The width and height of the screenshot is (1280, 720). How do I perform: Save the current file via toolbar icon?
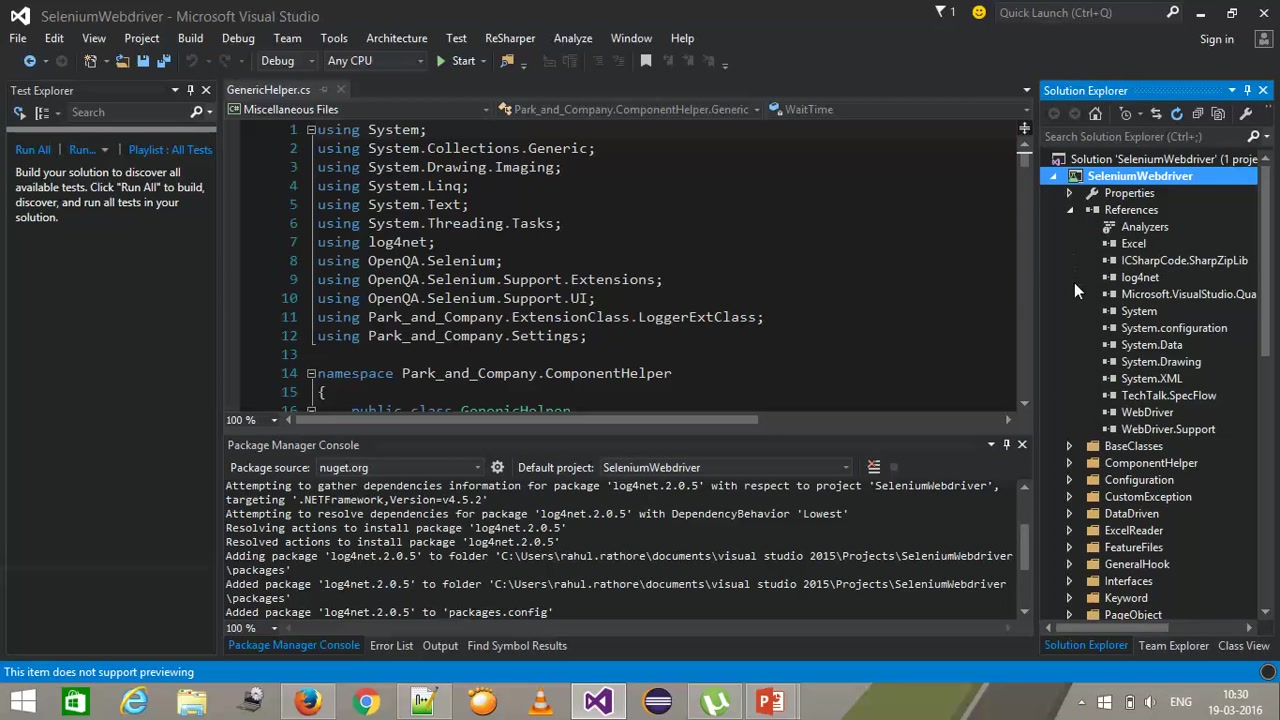(x=143, y=61)
